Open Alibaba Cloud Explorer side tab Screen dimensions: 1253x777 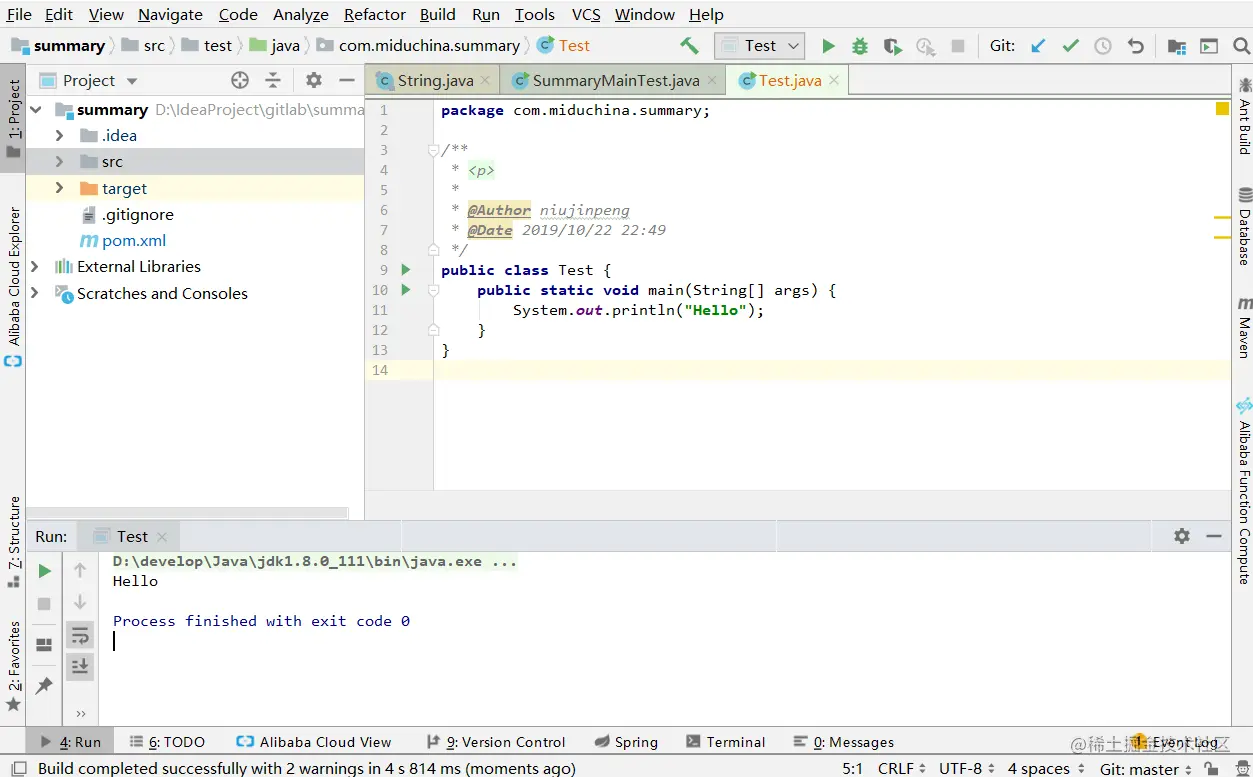(x=14, y=287)
